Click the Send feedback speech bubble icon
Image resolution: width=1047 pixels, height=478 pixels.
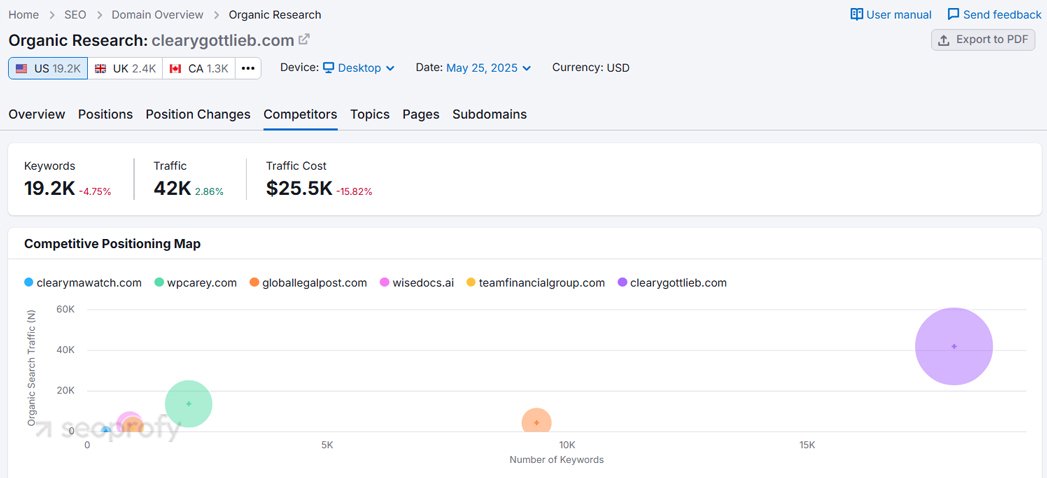[x=954, y=15]
